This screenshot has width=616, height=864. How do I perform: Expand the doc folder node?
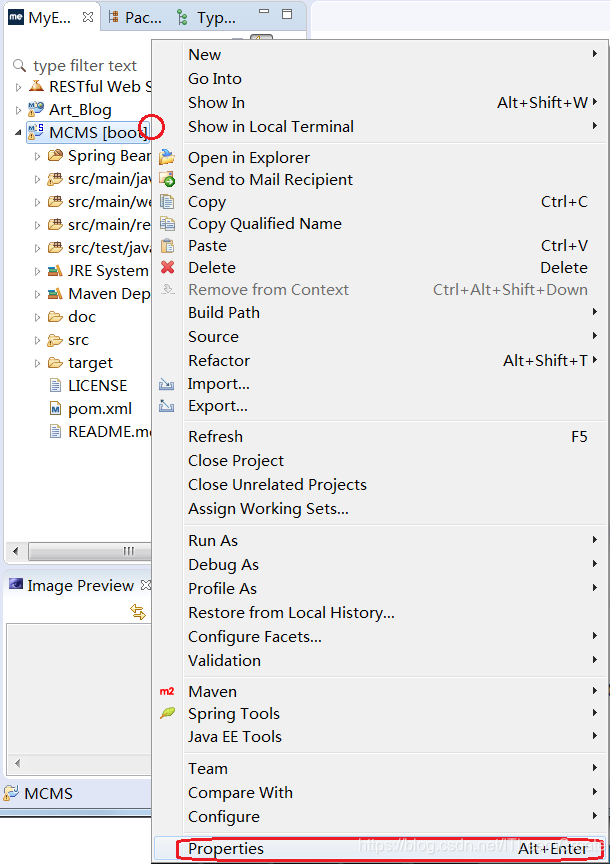(x=37, y=317)
